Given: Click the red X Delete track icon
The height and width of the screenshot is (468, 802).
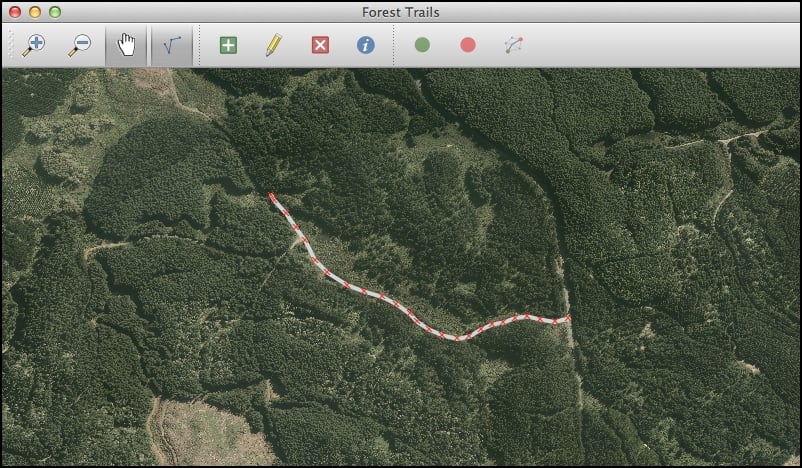Looking at the screenshot, I should pos(320,45).
